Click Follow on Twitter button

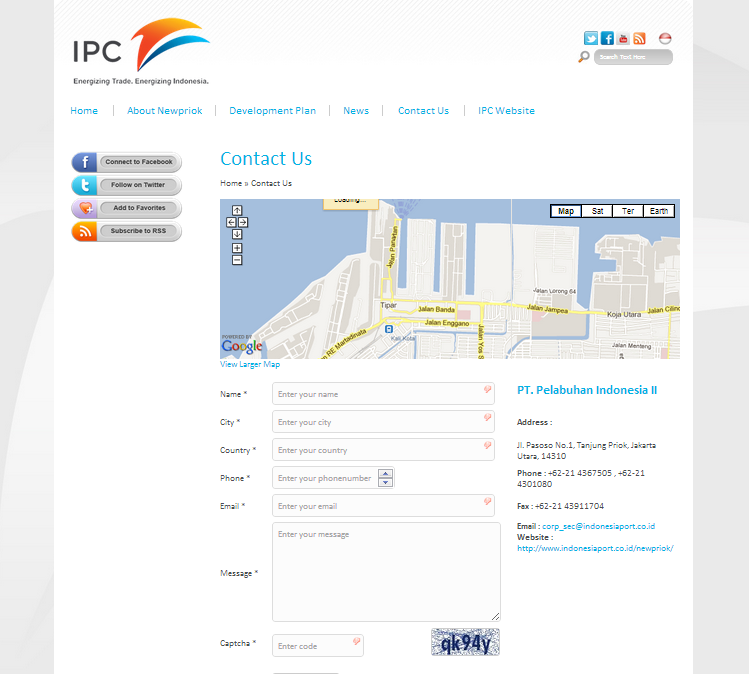[x=127, y=185]
